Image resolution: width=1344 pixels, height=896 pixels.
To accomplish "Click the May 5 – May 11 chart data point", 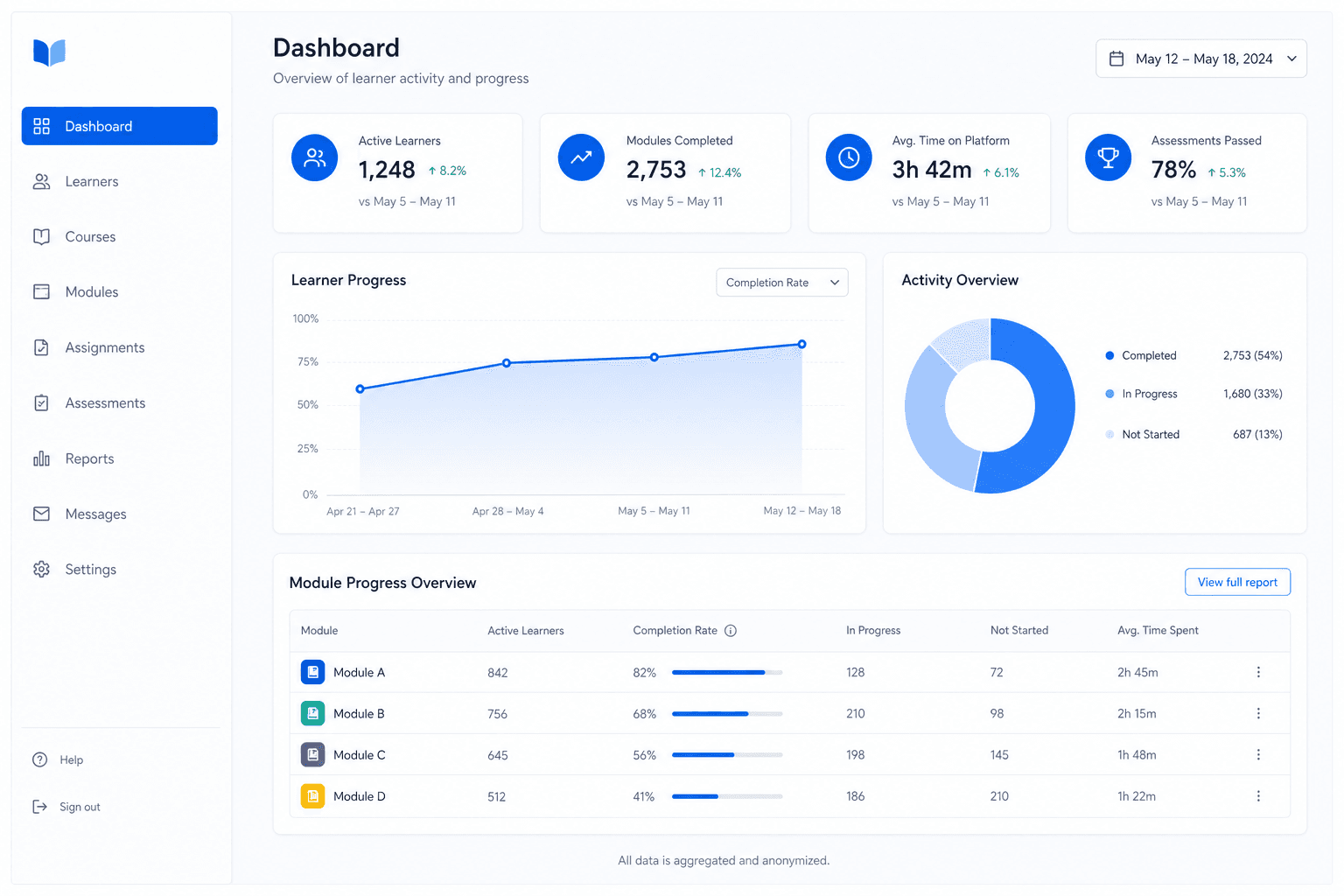I will click(654, 357).
